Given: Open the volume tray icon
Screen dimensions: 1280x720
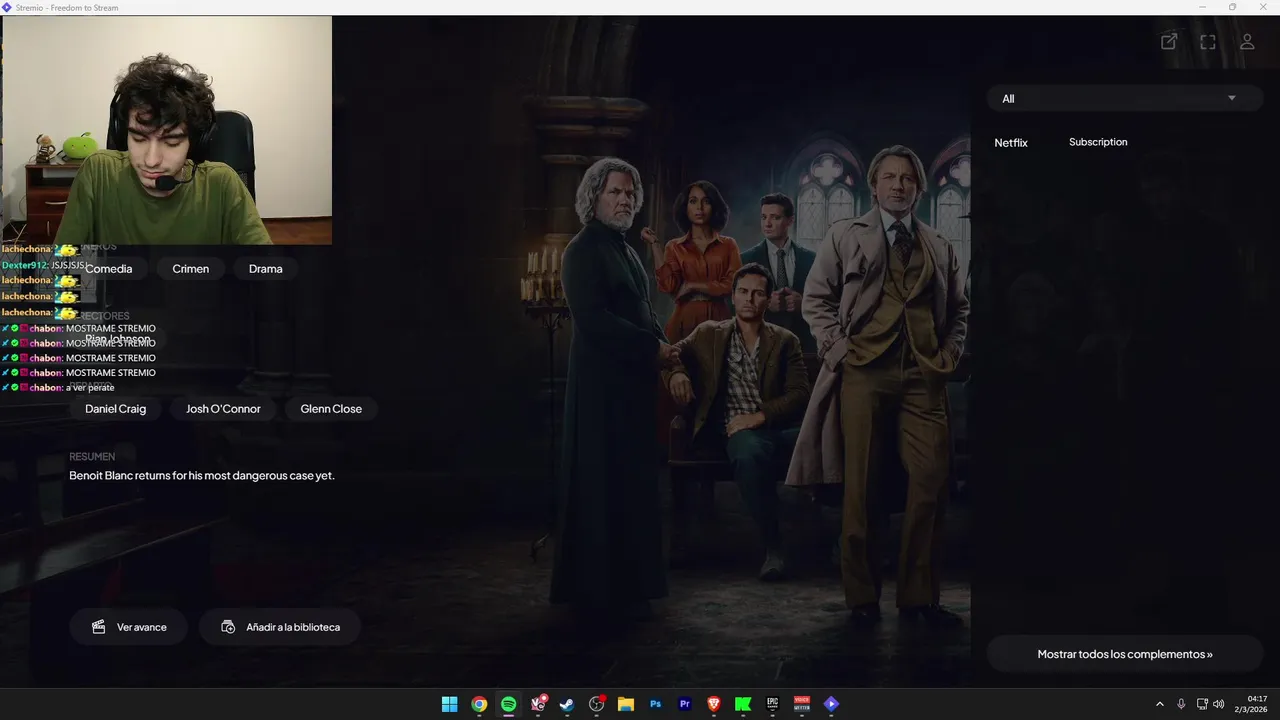Looking at the screenshot, I should (1218, 704).
